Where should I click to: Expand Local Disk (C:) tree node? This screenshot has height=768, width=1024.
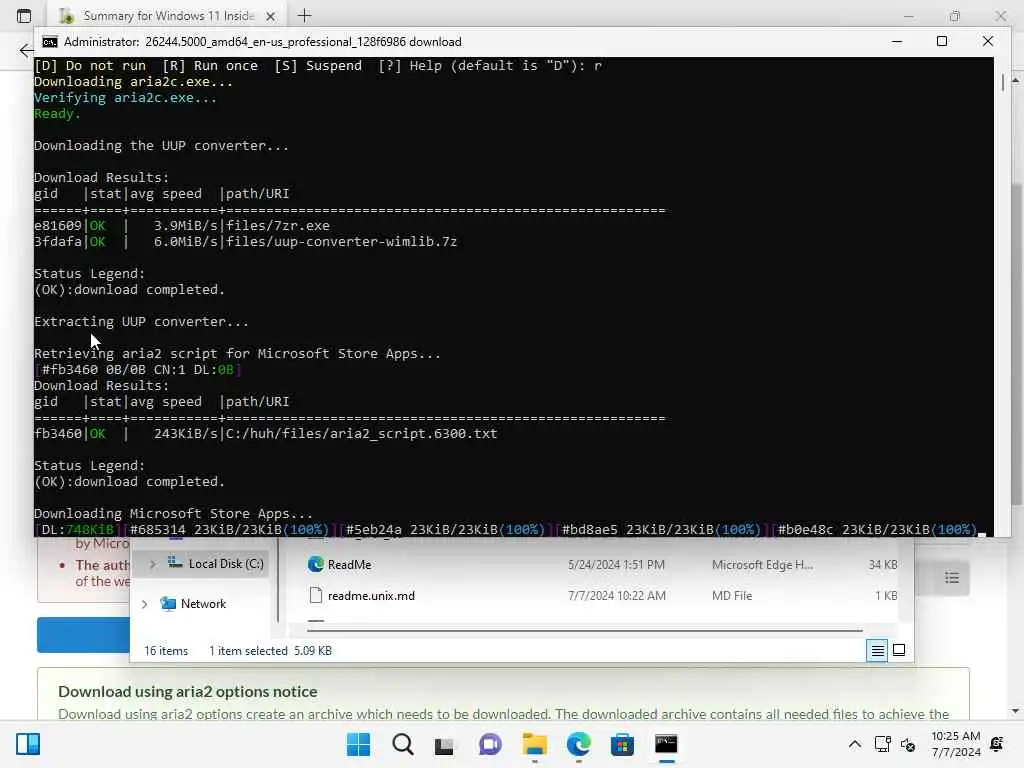152,564
